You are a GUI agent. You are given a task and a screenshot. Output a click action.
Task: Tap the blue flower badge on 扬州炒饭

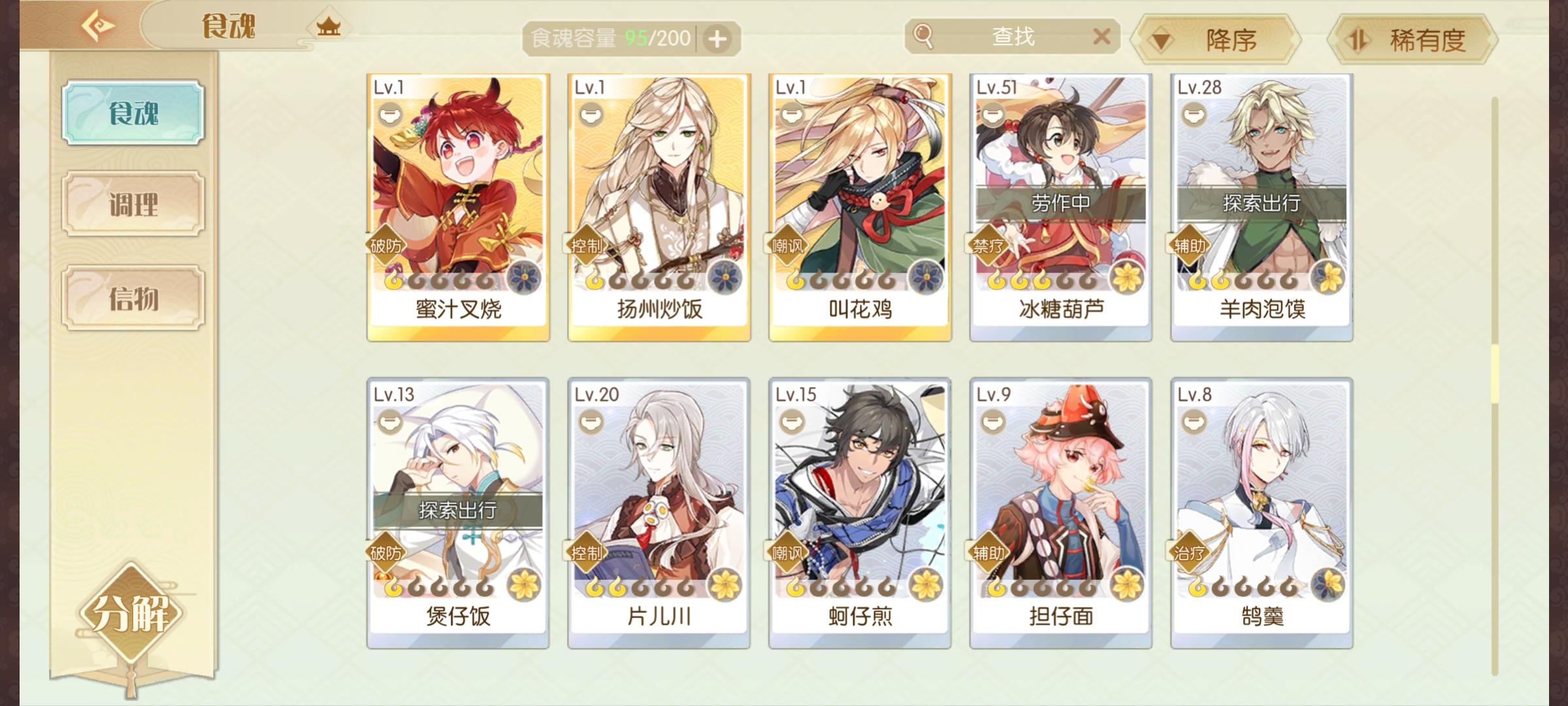(x=724, y=277)
